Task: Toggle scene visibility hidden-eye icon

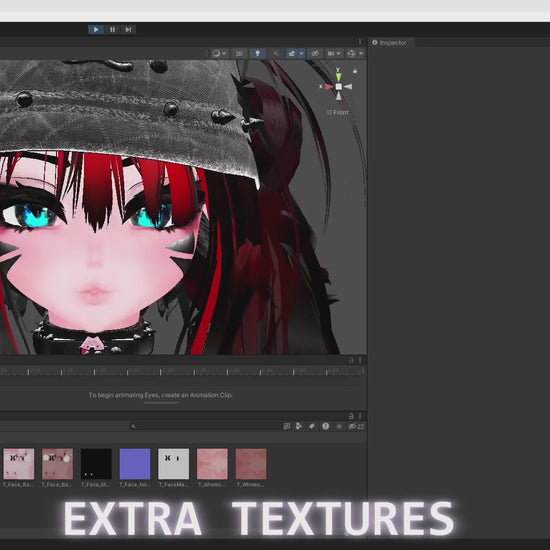Action: (x=315, y=53)
